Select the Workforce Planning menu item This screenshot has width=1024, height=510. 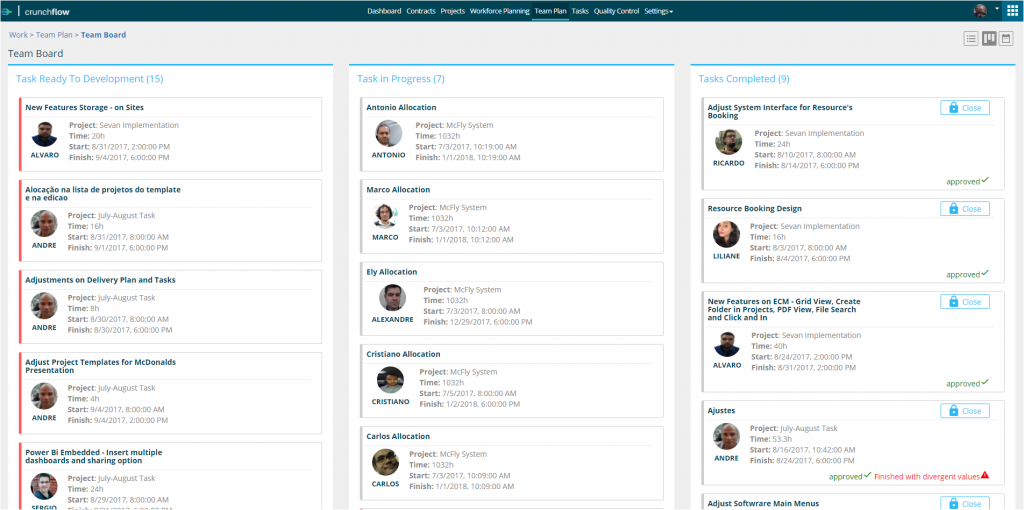pyautogui.click(x=500, y=11)
